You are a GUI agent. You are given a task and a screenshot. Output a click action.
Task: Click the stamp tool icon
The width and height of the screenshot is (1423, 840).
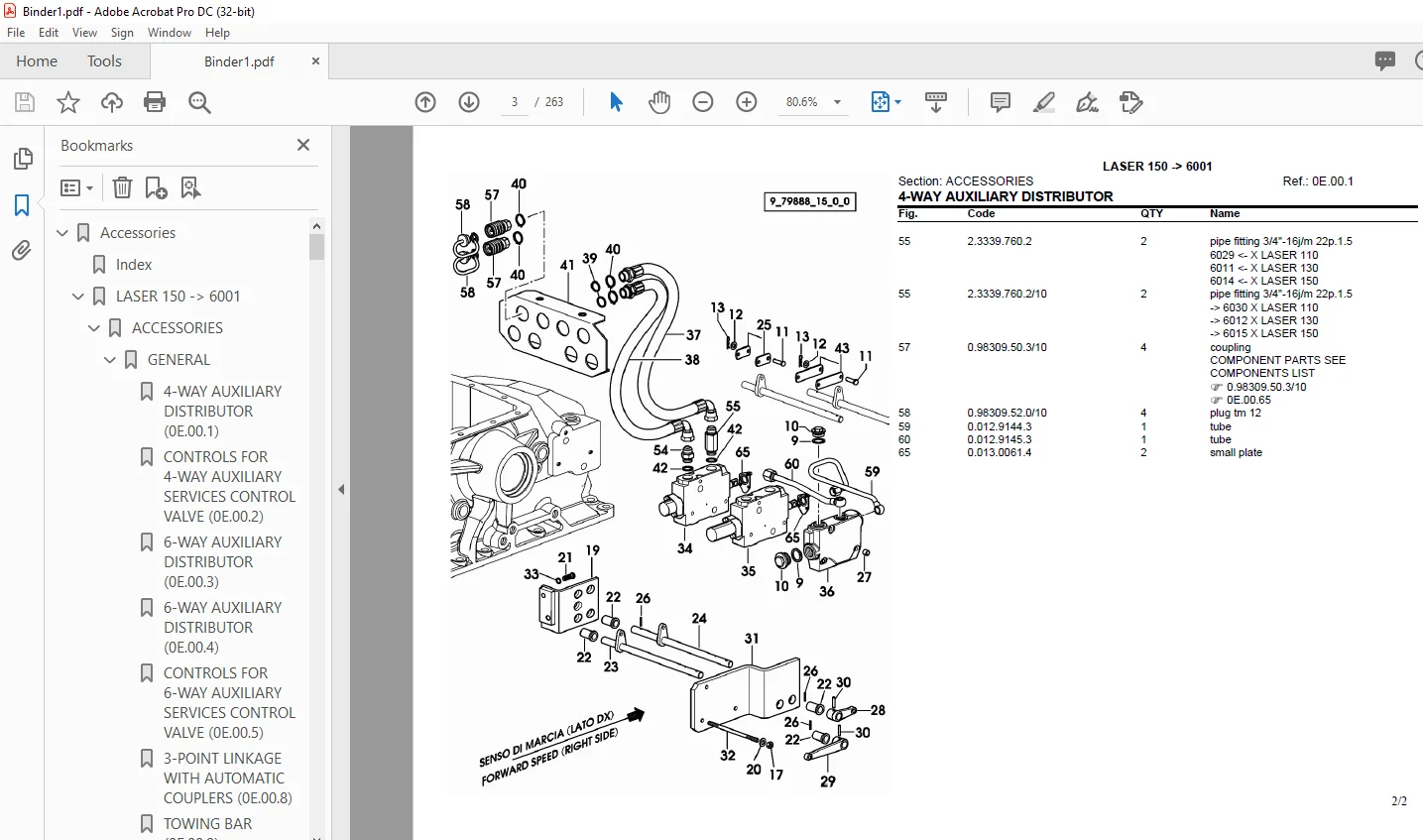click(x=1131, y=102)
